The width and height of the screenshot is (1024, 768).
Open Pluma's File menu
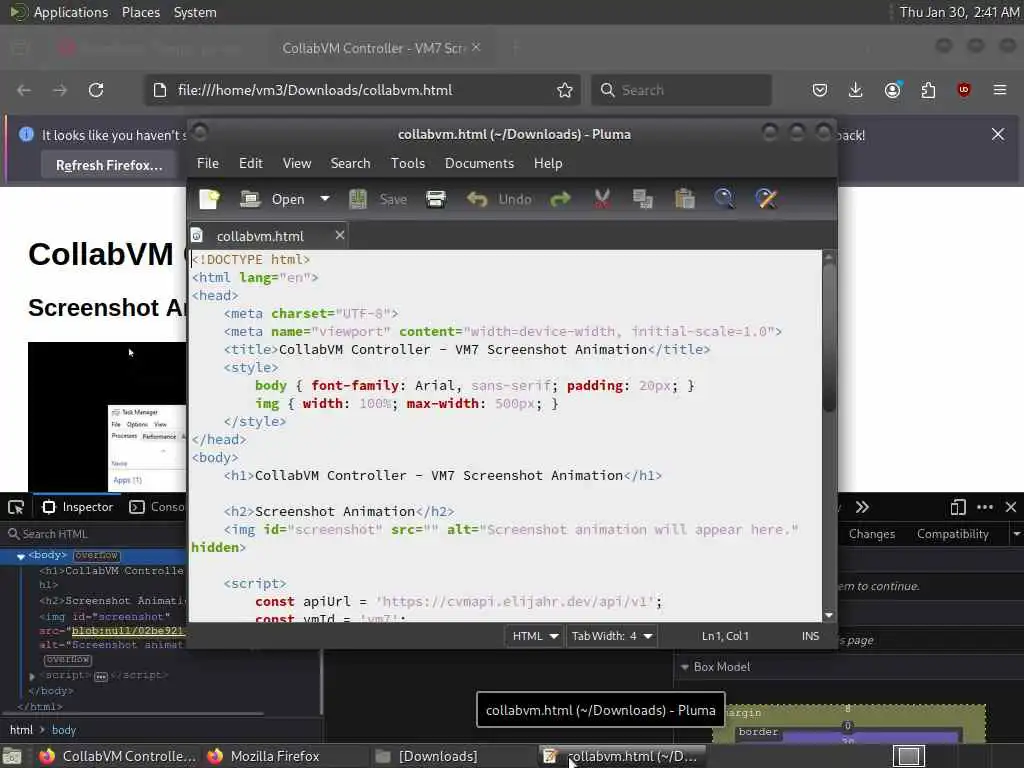pos(208,163)
